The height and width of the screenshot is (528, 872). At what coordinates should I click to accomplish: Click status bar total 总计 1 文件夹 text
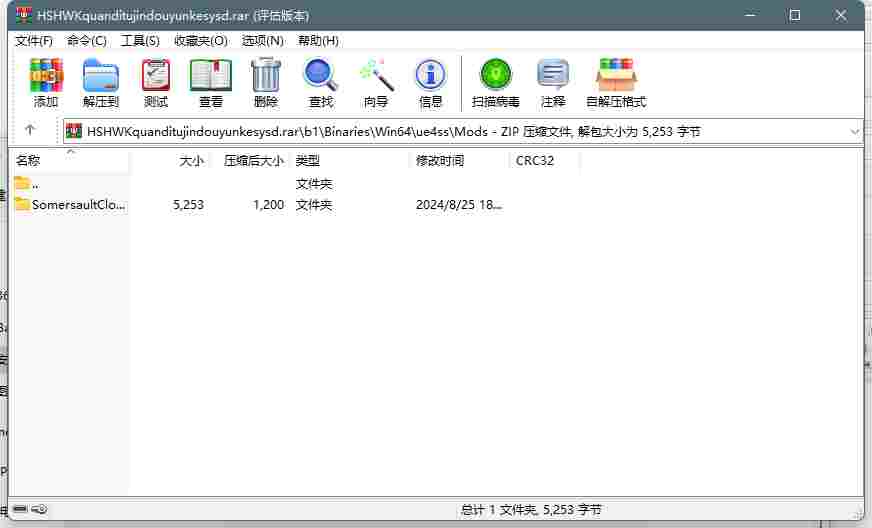[531, 509]
